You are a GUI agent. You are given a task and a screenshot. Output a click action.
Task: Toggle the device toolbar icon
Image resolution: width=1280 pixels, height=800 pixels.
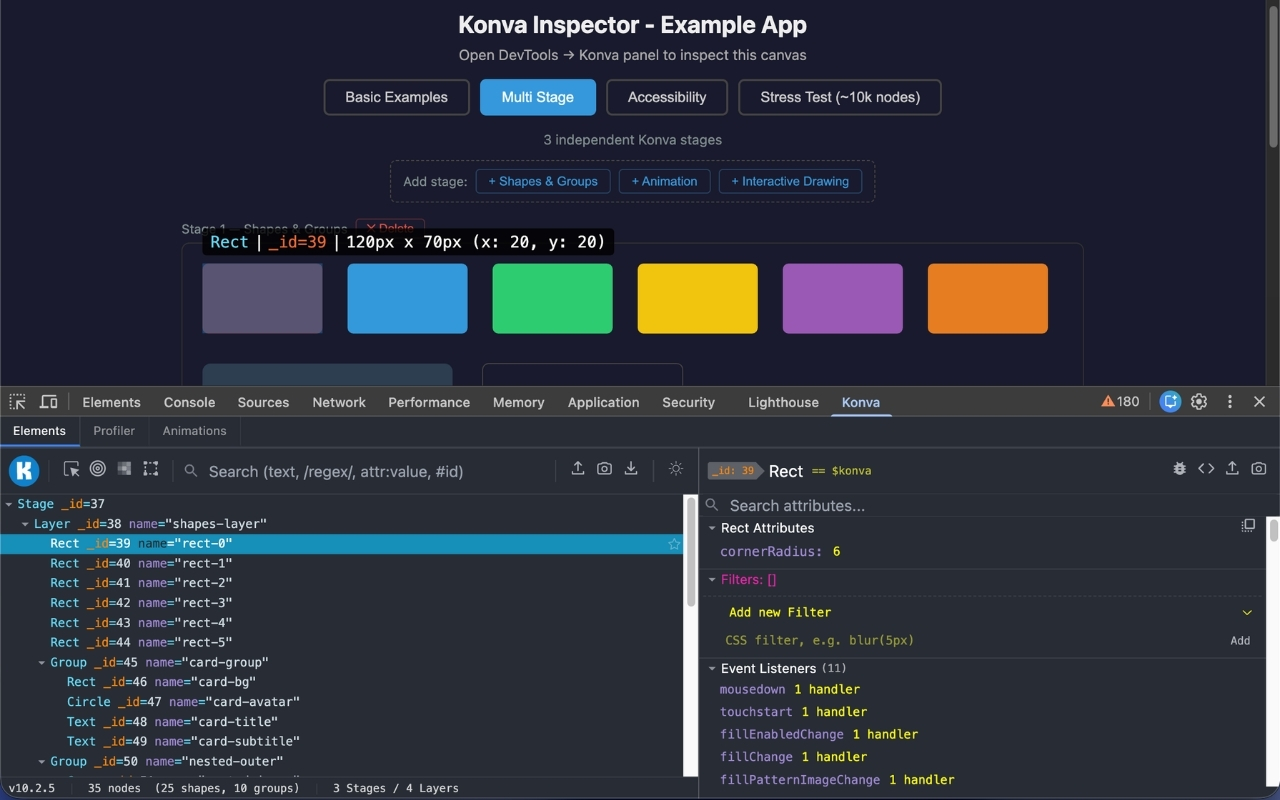(48, 402)
